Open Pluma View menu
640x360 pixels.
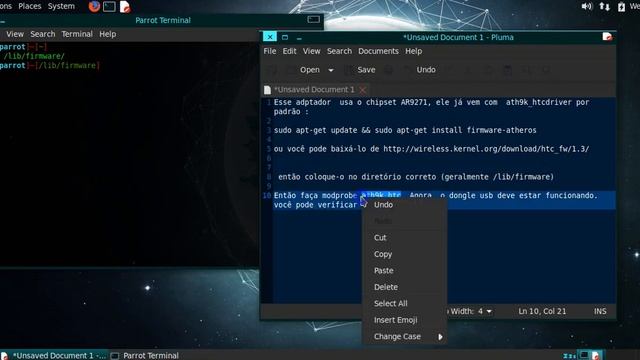pos(311,51)
